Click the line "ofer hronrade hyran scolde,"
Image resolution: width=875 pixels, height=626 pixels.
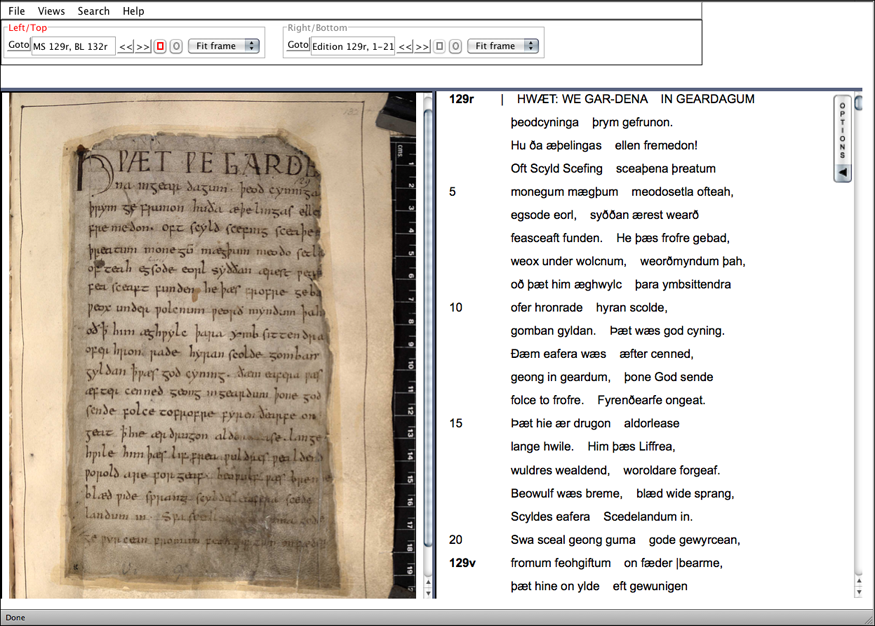point(589,307)
